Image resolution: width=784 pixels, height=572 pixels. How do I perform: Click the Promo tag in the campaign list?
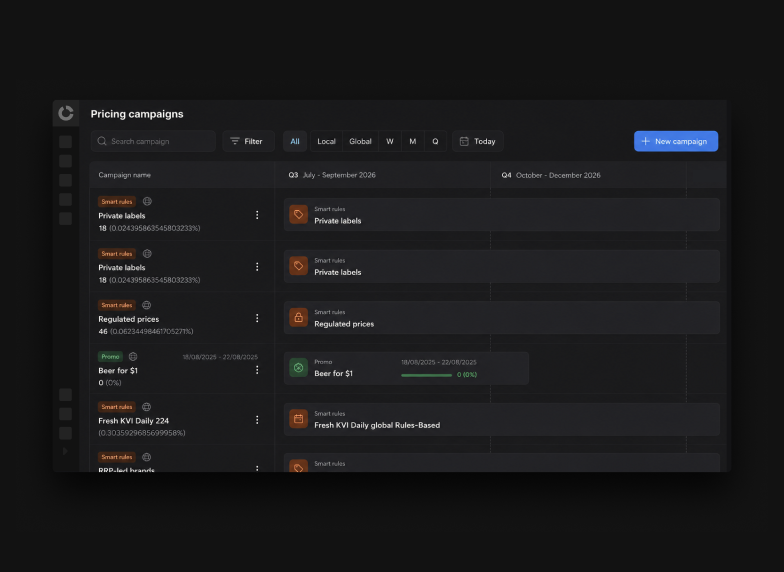(110, 356)
